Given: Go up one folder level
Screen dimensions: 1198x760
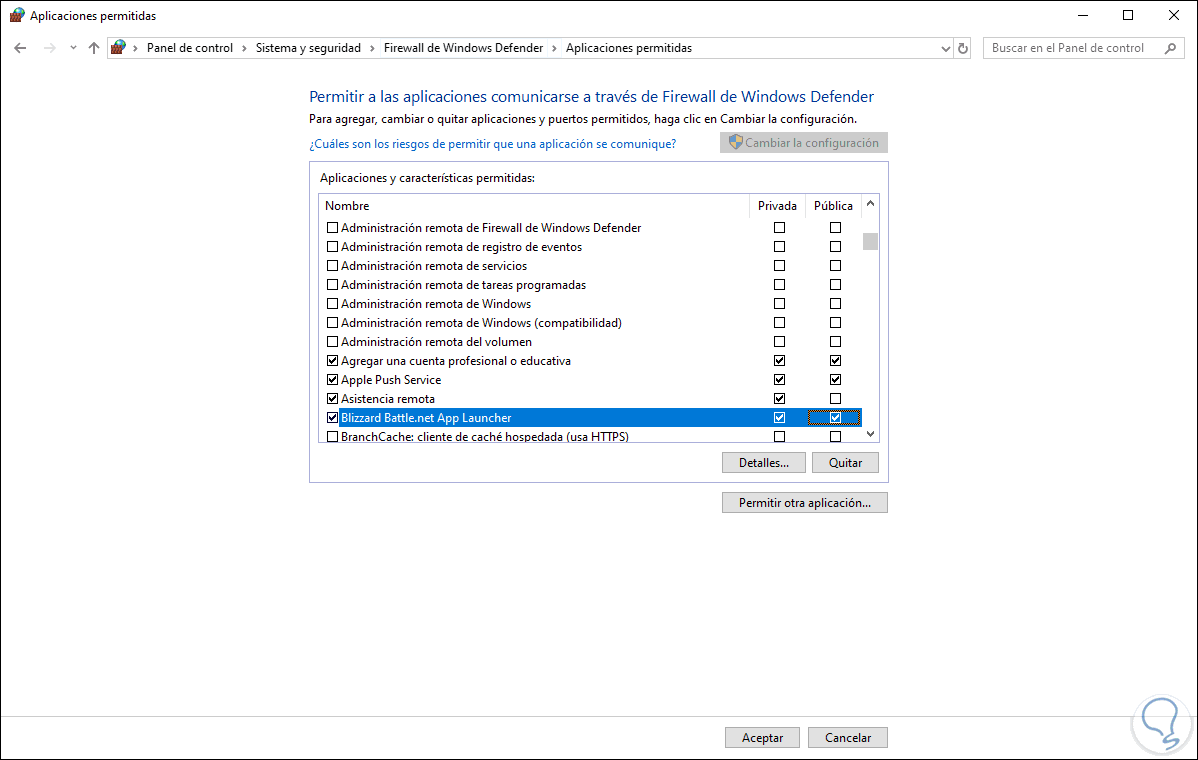Looking at the screenshot, I should pos(93,47).
